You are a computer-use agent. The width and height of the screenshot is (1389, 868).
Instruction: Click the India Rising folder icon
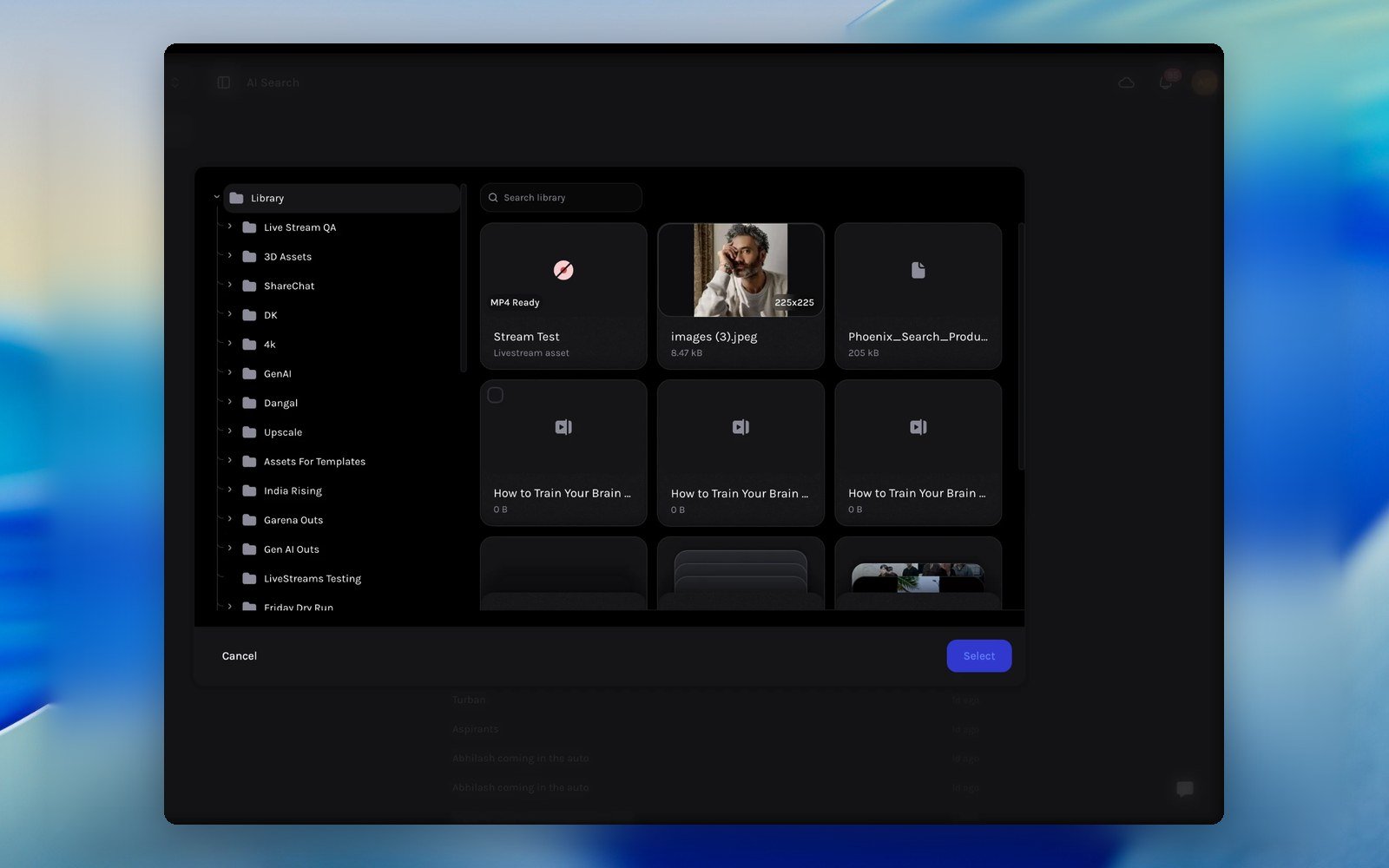click(x=249, y=491)
